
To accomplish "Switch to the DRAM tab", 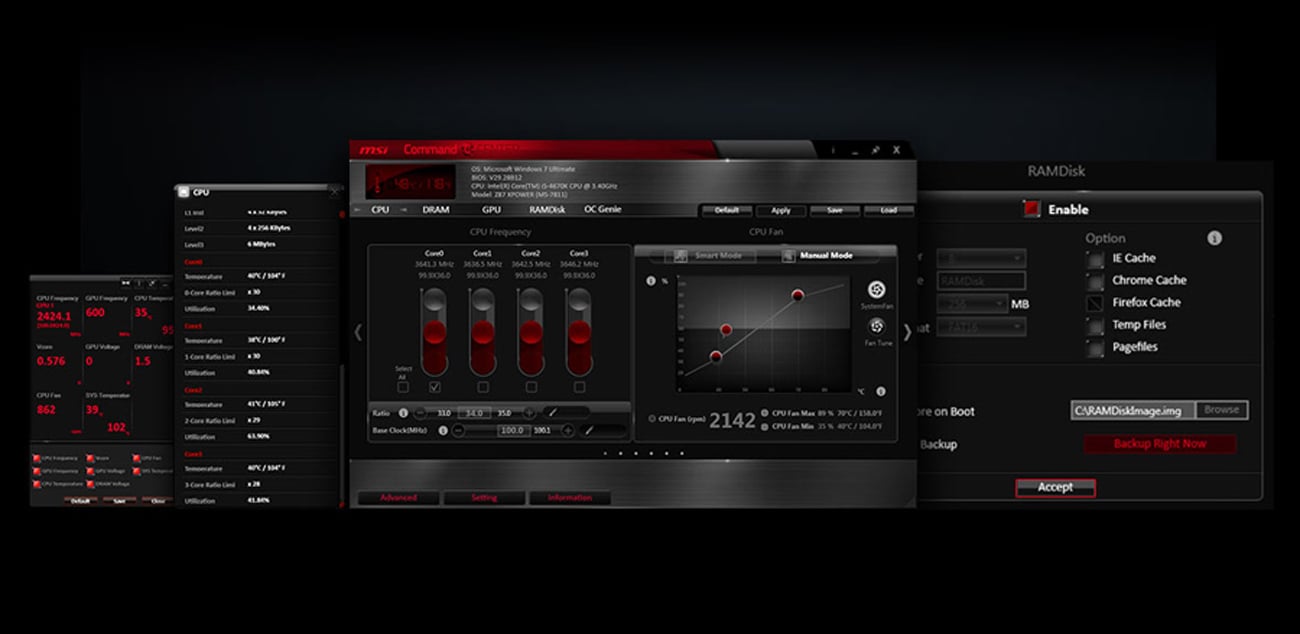I will 436,210.
